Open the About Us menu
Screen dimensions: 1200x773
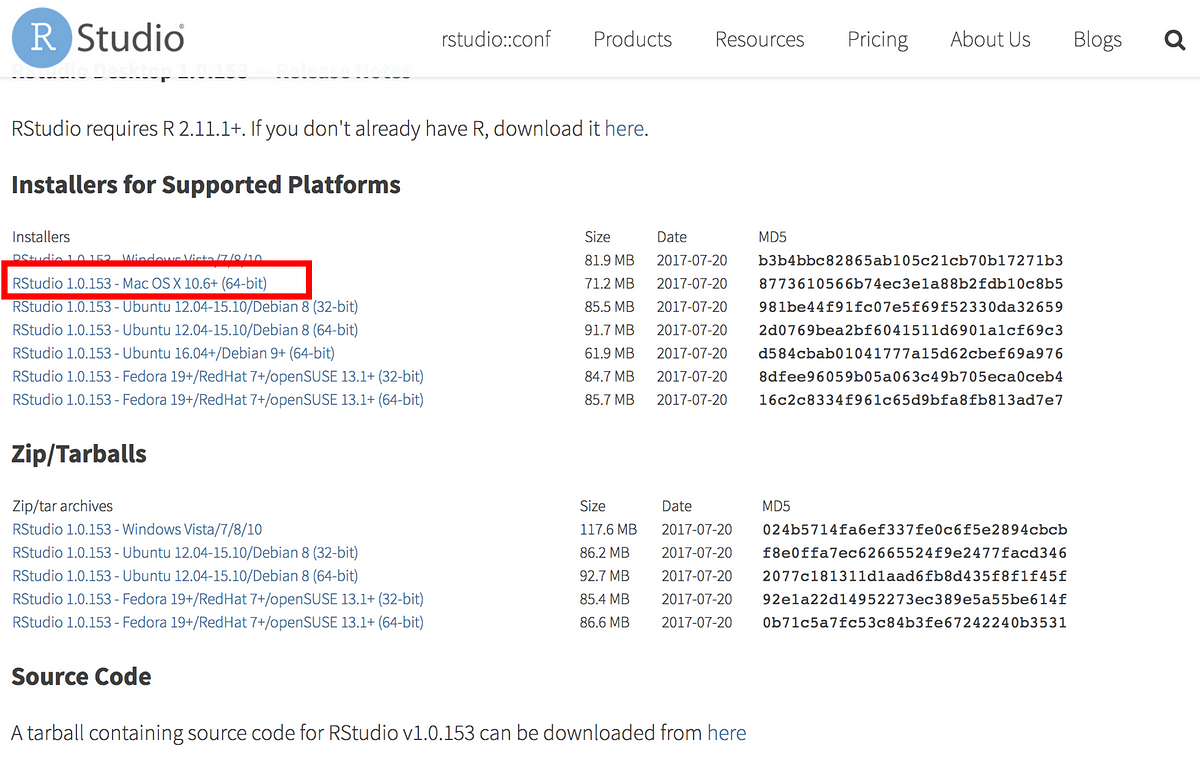pos(990,39)
